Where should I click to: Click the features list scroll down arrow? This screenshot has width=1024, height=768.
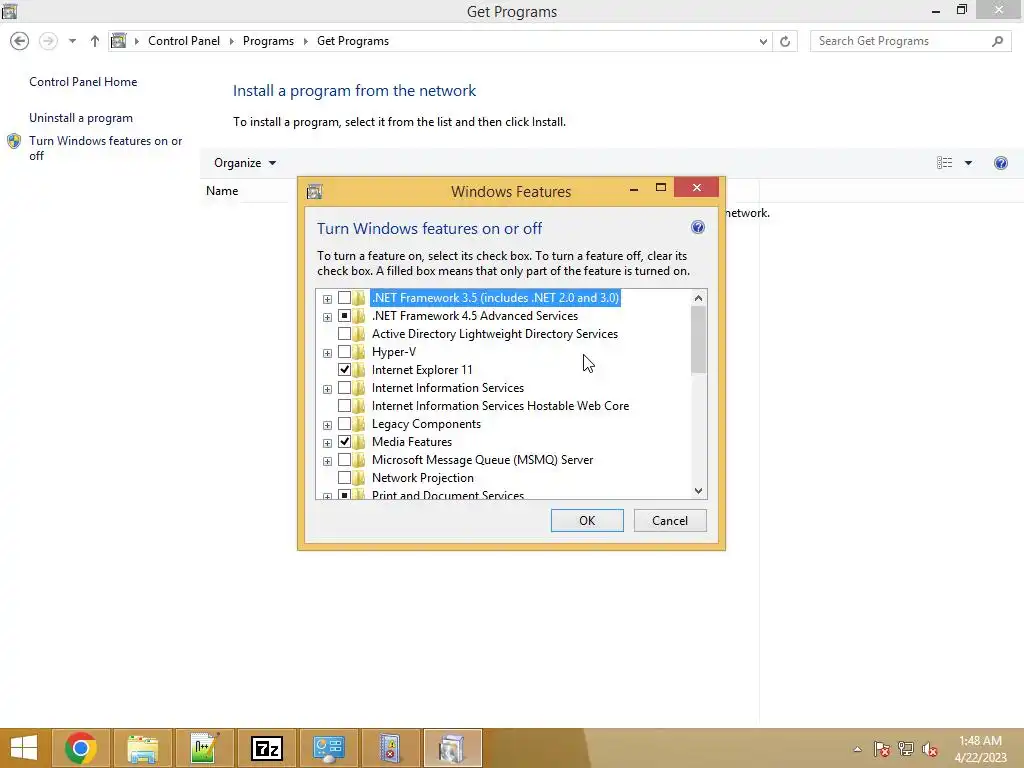698,490
